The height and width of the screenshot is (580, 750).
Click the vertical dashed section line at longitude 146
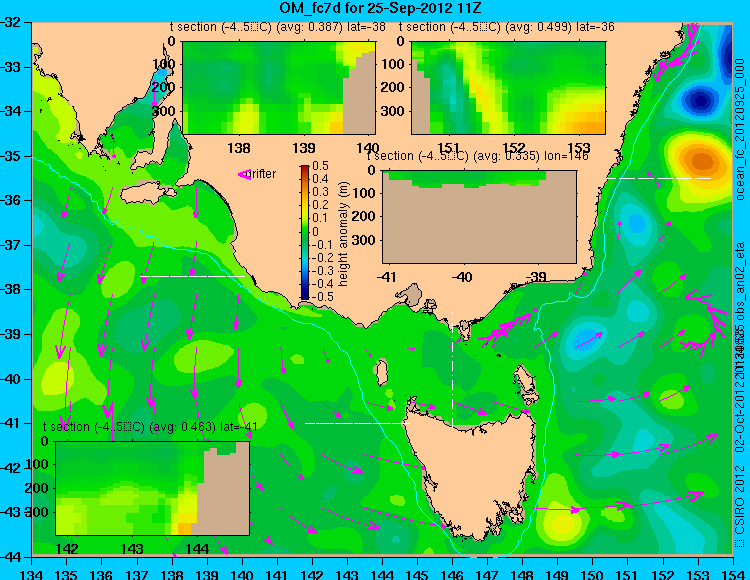[x=452, y=370]
